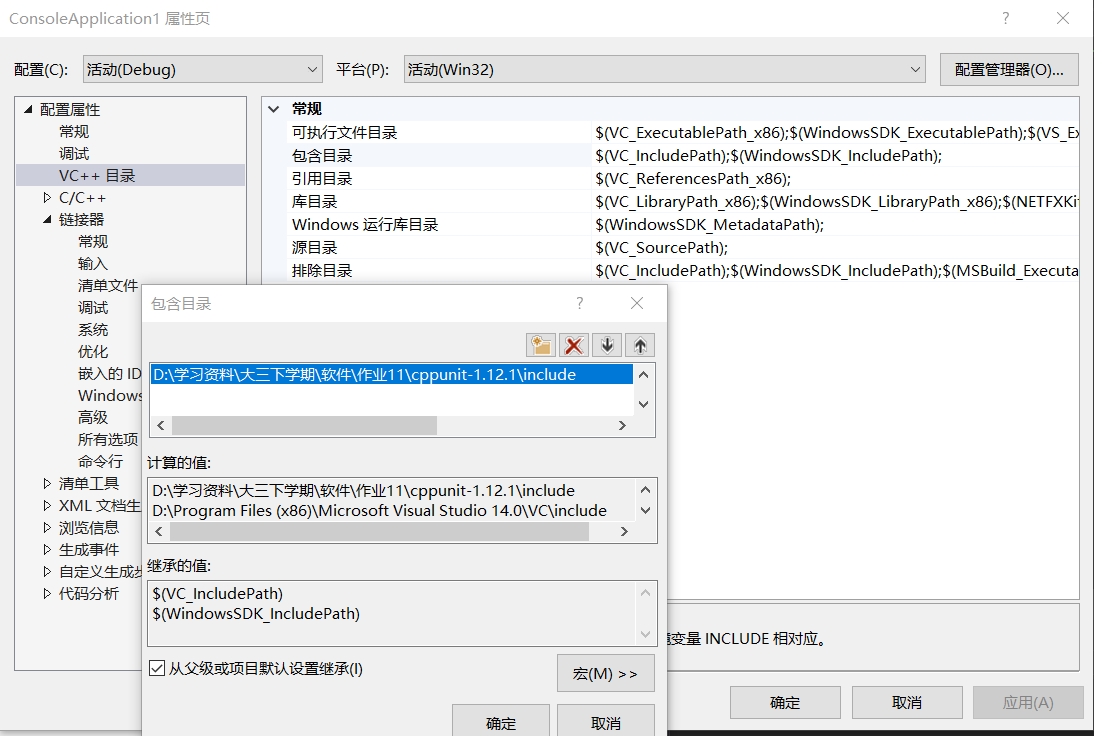Screen dimensions: 1094x736
Task: Select 调试 under 配置属性
Action: 74,153
